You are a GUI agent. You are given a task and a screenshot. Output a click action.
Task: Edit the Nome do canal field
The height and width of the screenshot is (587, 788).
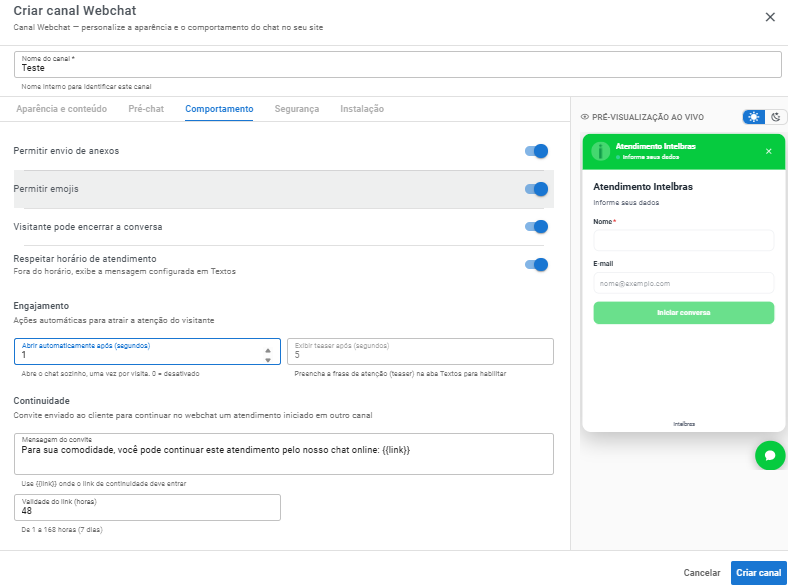click(398, 64)
